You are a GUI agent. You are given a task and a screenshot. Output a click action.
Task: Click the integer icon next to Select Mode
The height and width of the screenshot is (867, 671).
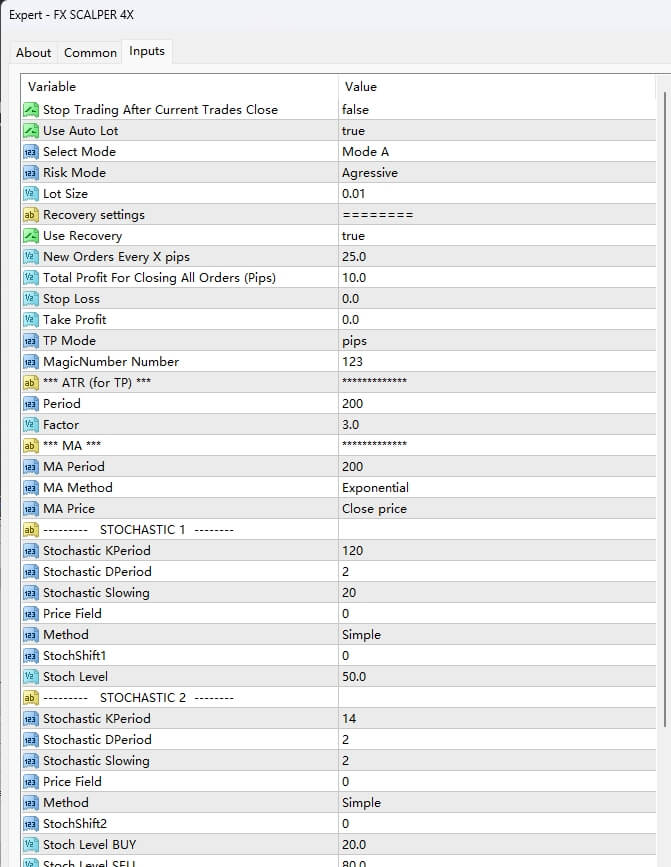(30, 152)
